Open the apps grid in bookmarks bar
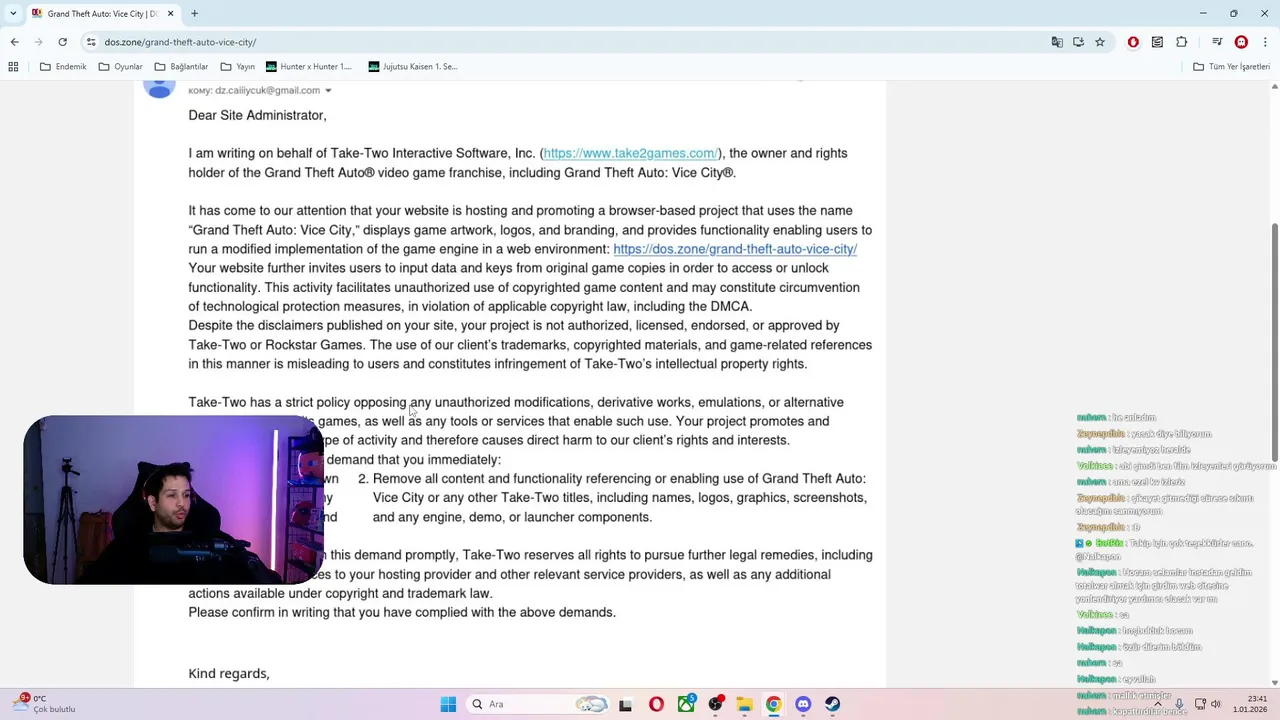Image resolution: width=1280 pixels, height=720 pixels. (x=13, y=67)
